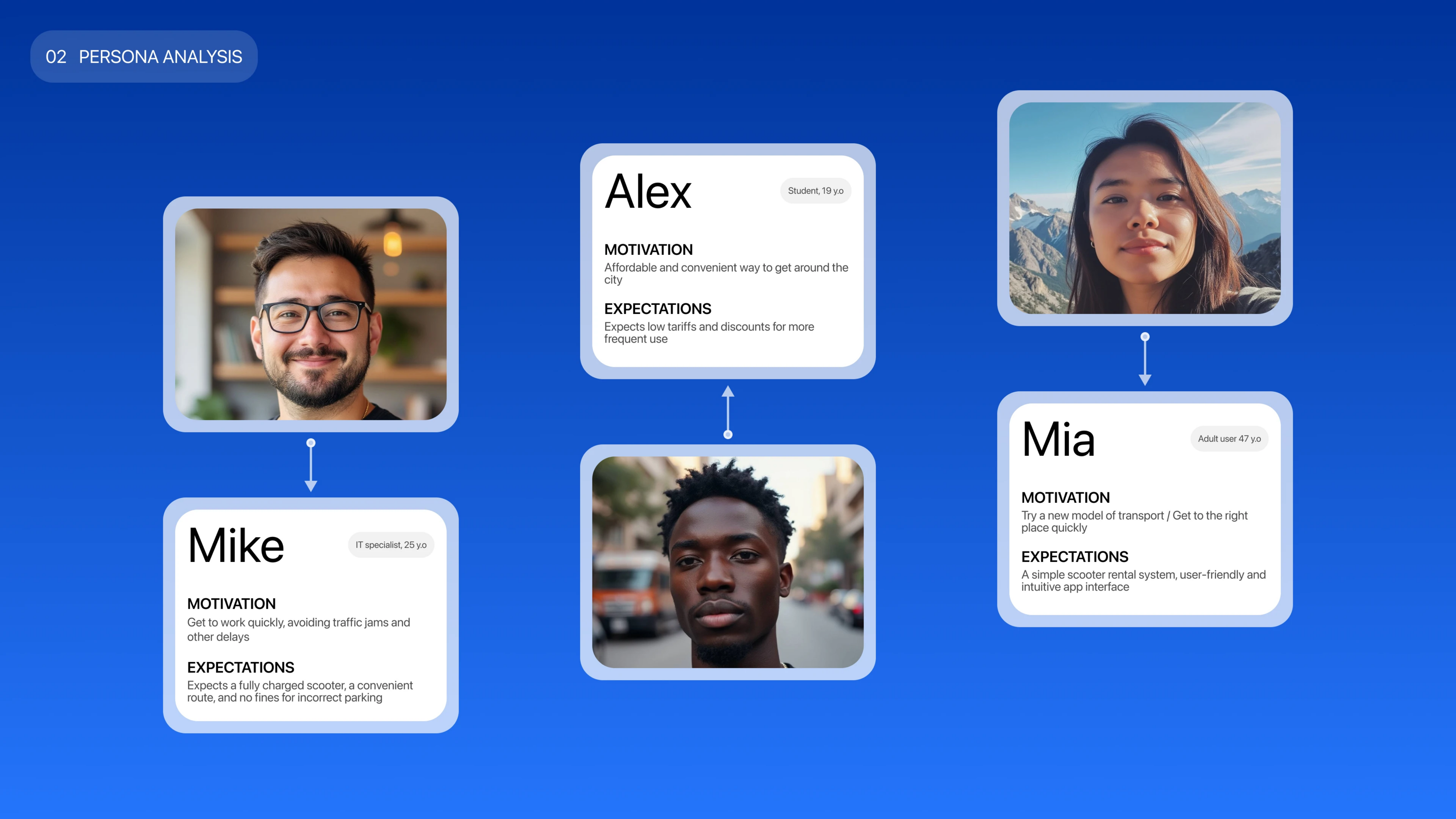
Task: Click the Alex name heading
Action: coord(648,192)
